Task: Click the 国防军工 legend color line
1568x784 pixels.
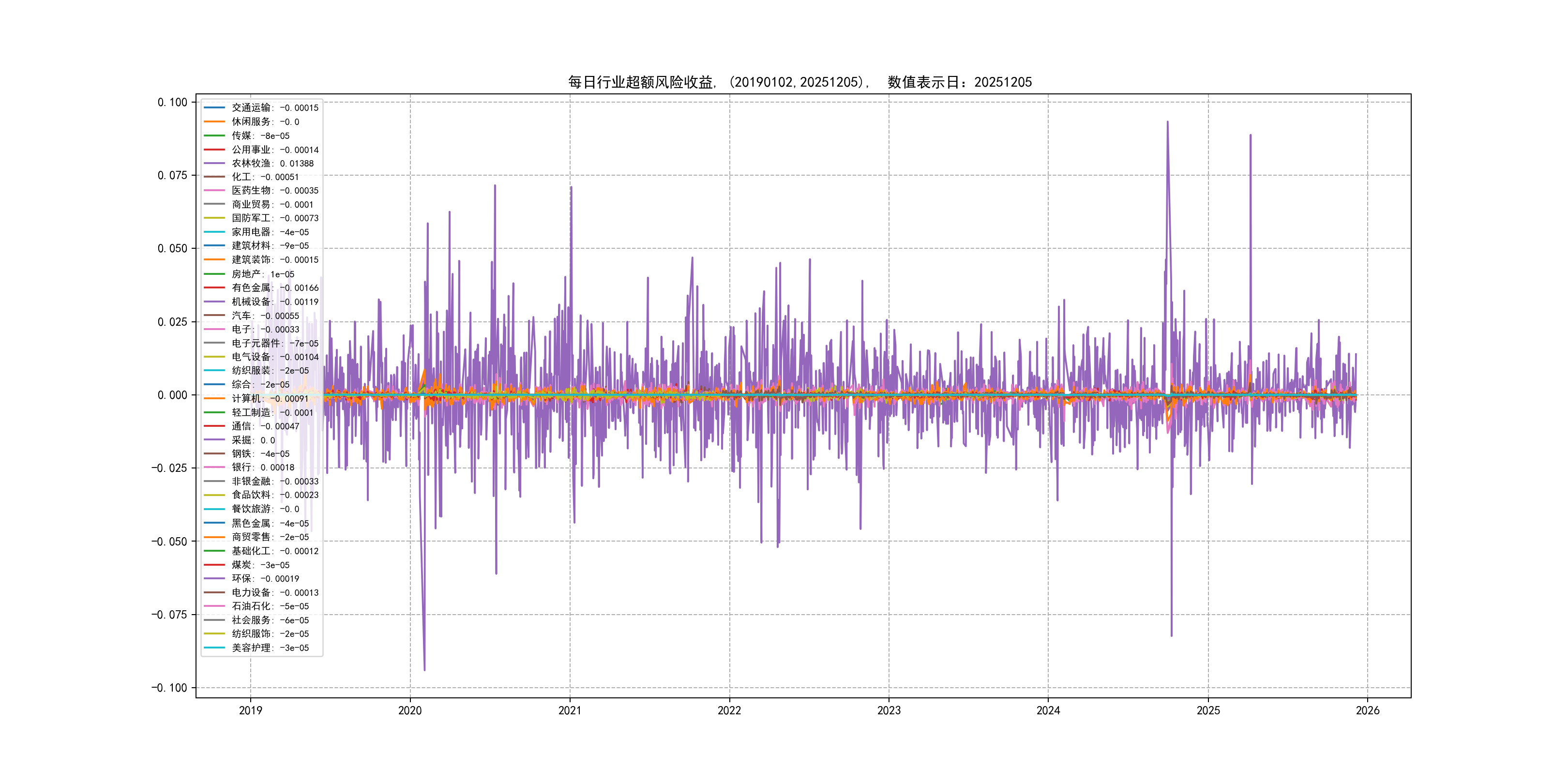Action: (x=214, y=218)
